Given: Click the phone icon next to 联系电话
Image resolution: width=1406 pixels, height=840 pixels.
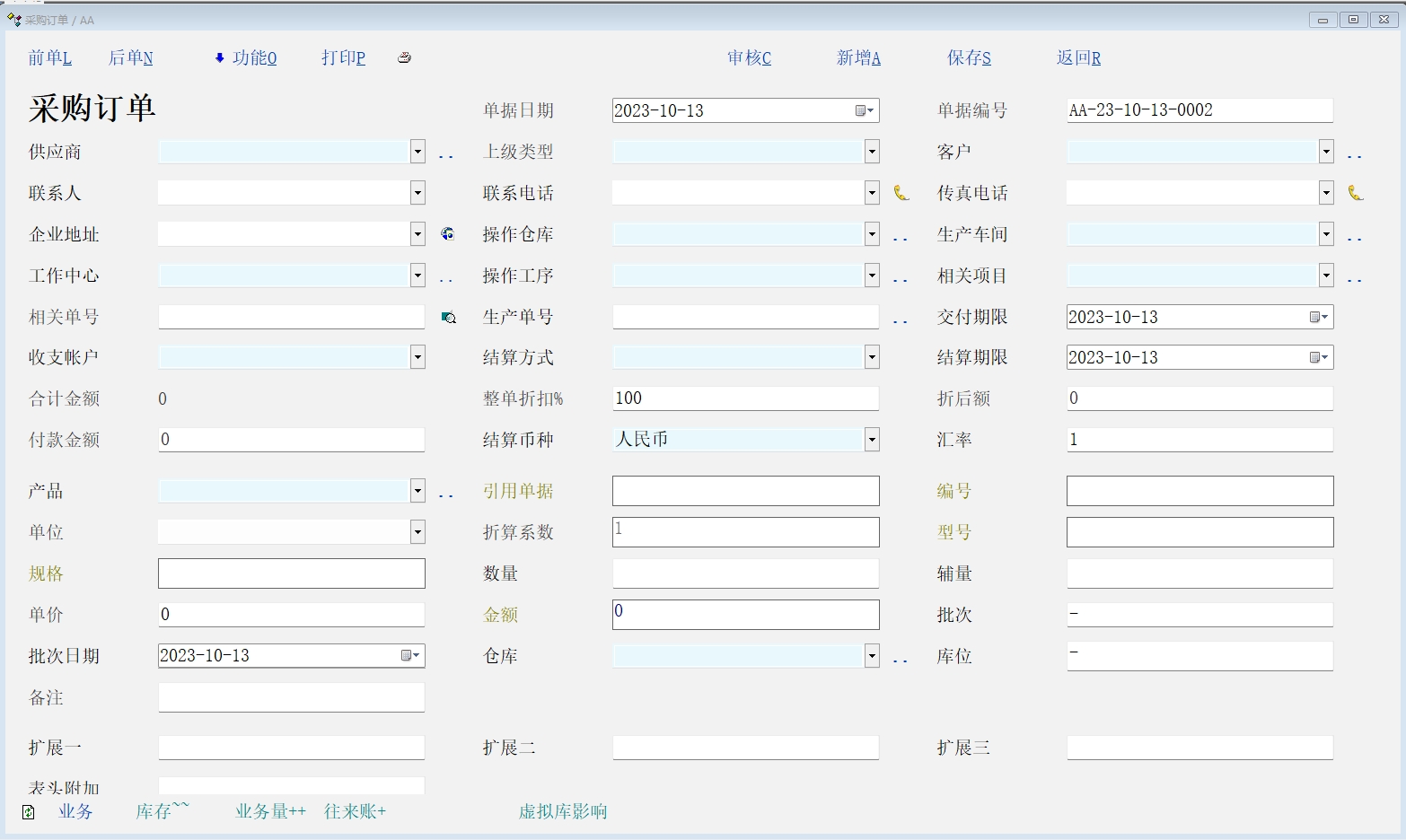Looking at the screenshot, I should click(x=901, y=193).
